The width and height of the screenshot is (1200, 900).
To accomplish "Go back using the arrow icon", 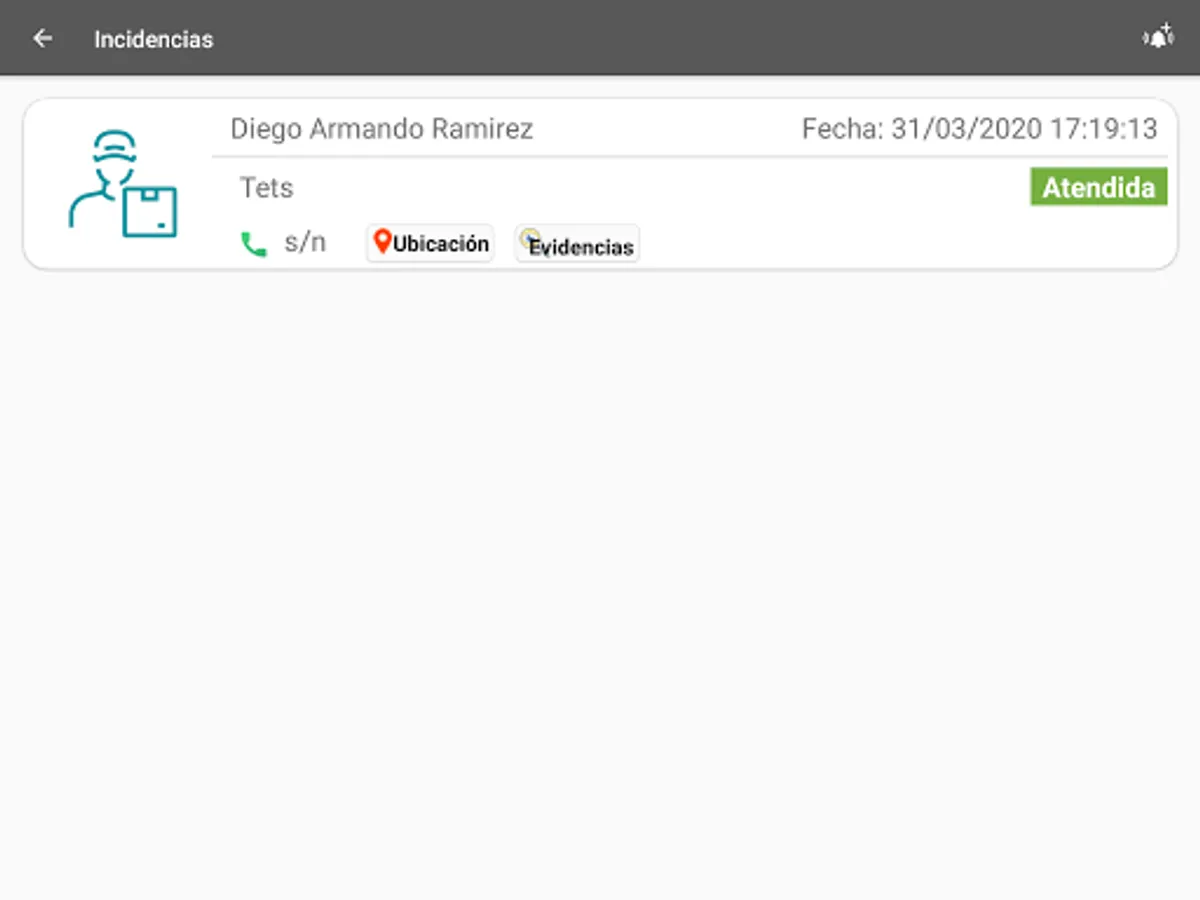I will click(x=42, y=39).
